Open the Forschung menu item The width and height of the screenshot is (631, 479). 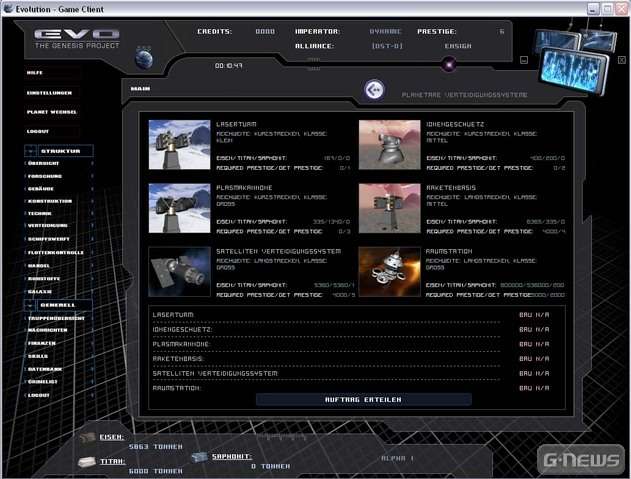[45, 176]
